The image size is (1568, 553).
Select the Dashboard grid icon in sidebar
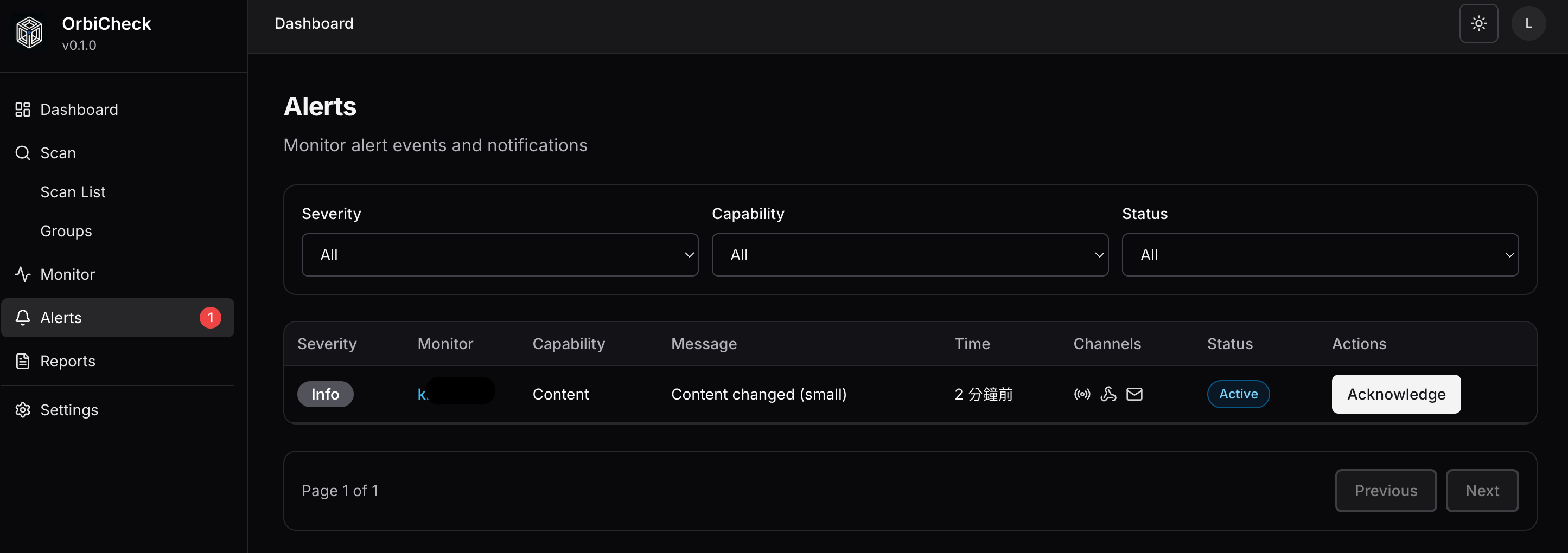[x=23, y=110]
